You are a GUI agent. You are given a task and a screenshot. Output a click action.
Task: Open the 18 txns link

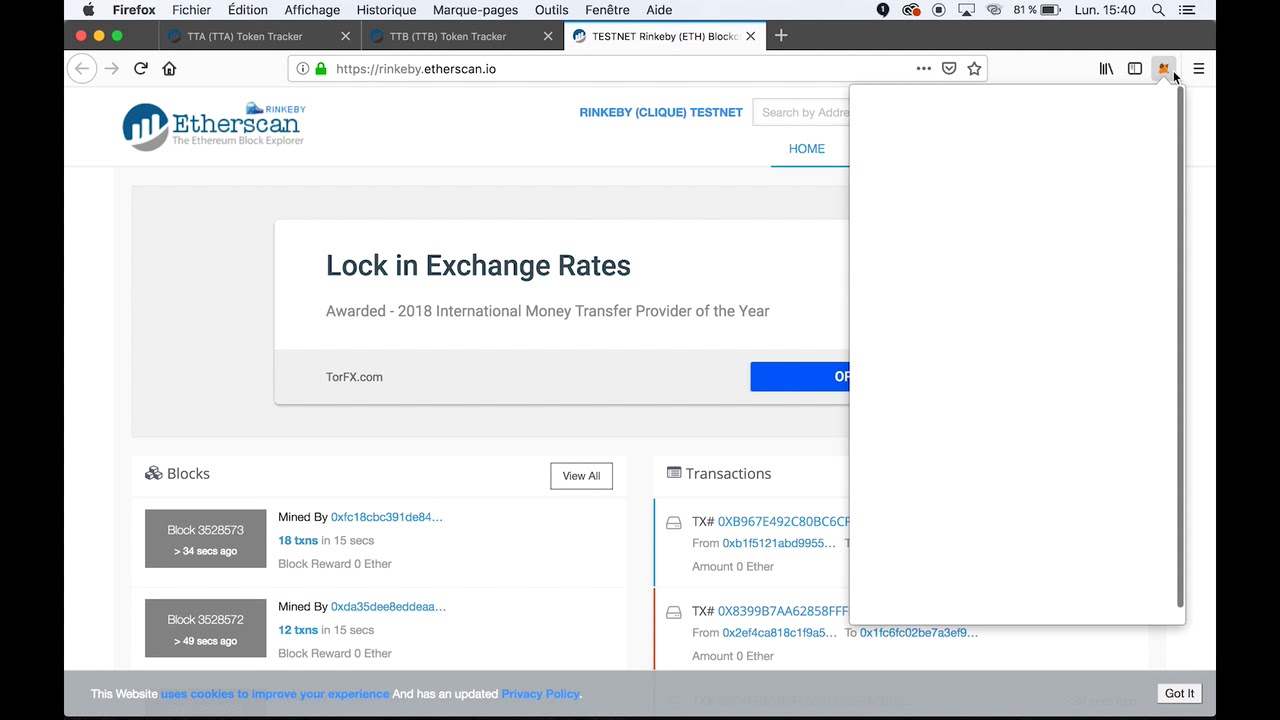[298, 541]
